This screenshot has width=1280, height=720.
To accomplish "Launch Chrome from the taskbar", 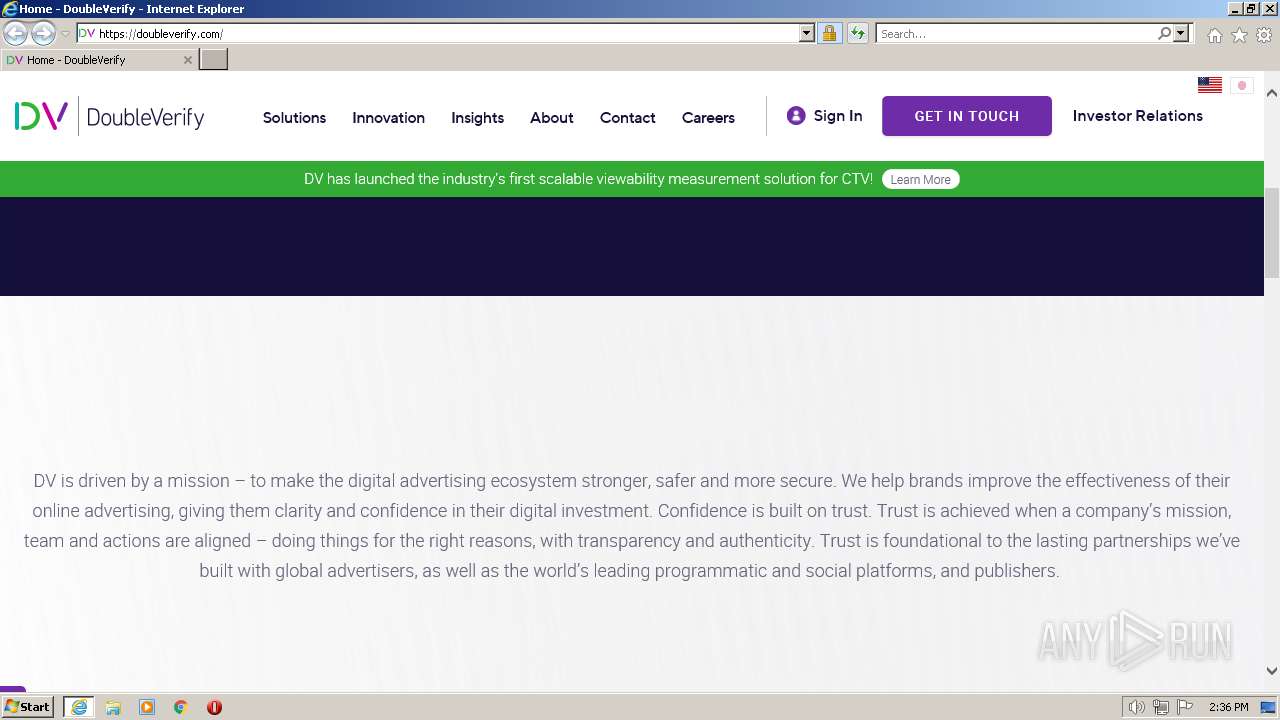I will pyautogui.click(x=181, y=707).
